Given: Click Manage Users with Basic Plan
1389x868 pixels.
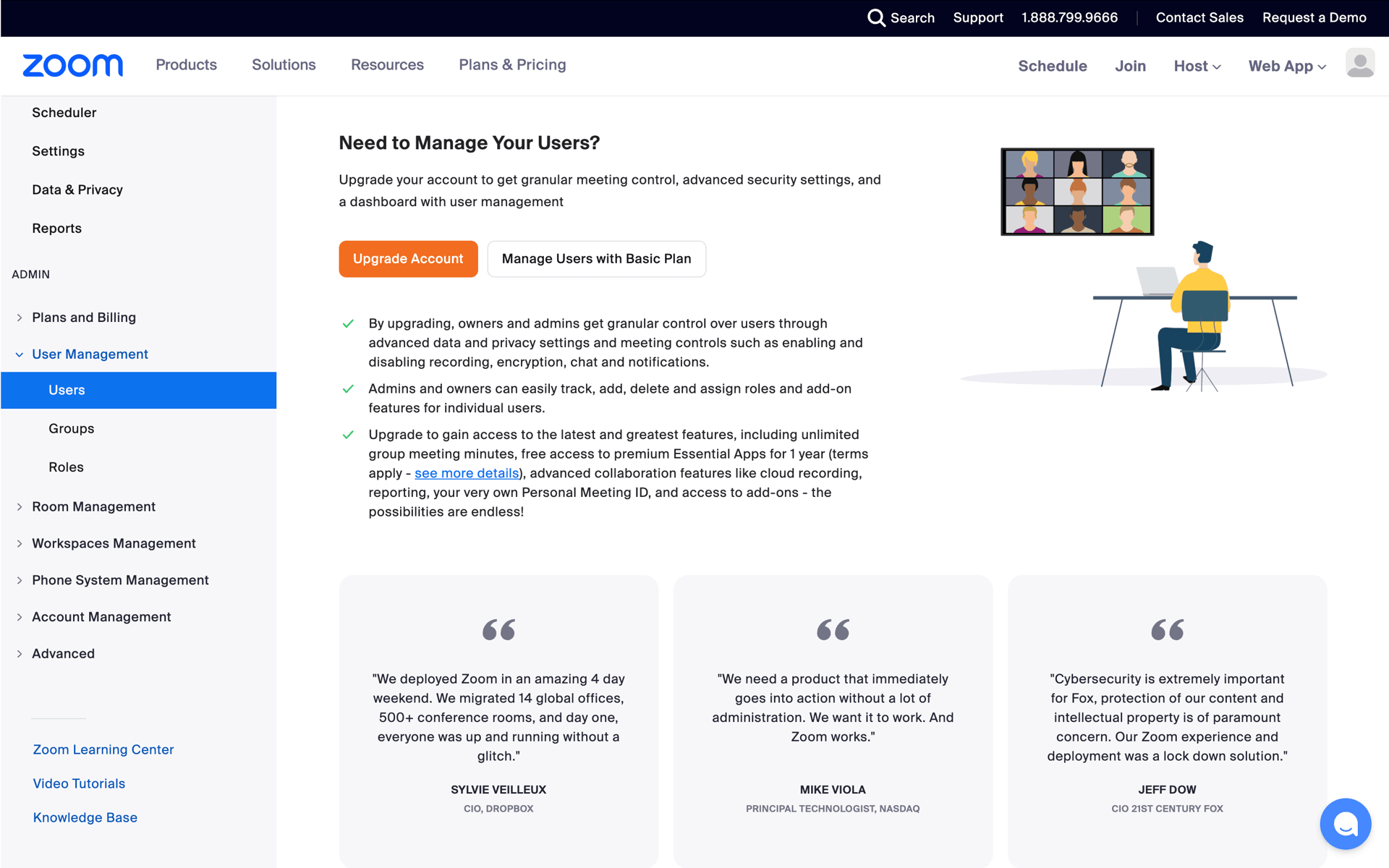Looking at the screenshot, I should click(x=597, y=259).
